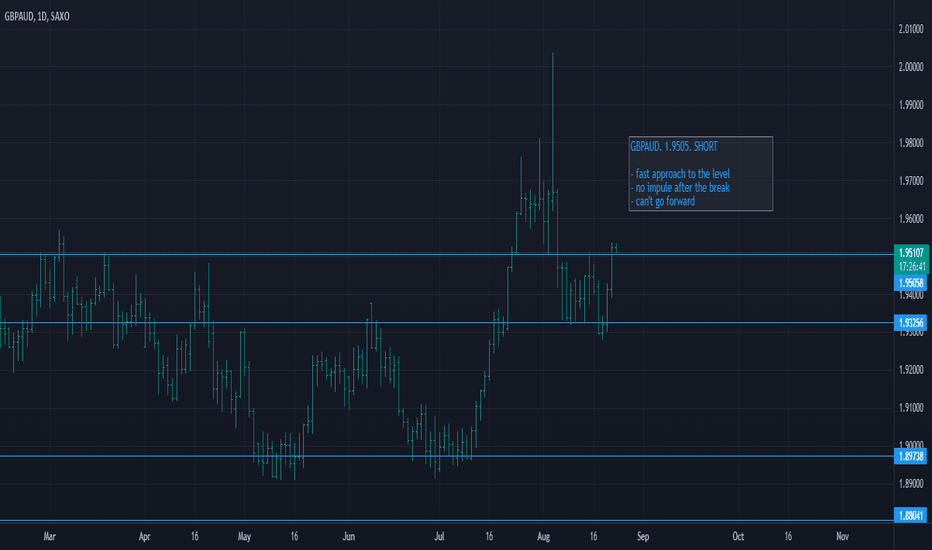Image resolution: width=932 pixels, height=550 pixels.
Task: Select the blue 1.88041 level price tag
Action: click(911, 515)
